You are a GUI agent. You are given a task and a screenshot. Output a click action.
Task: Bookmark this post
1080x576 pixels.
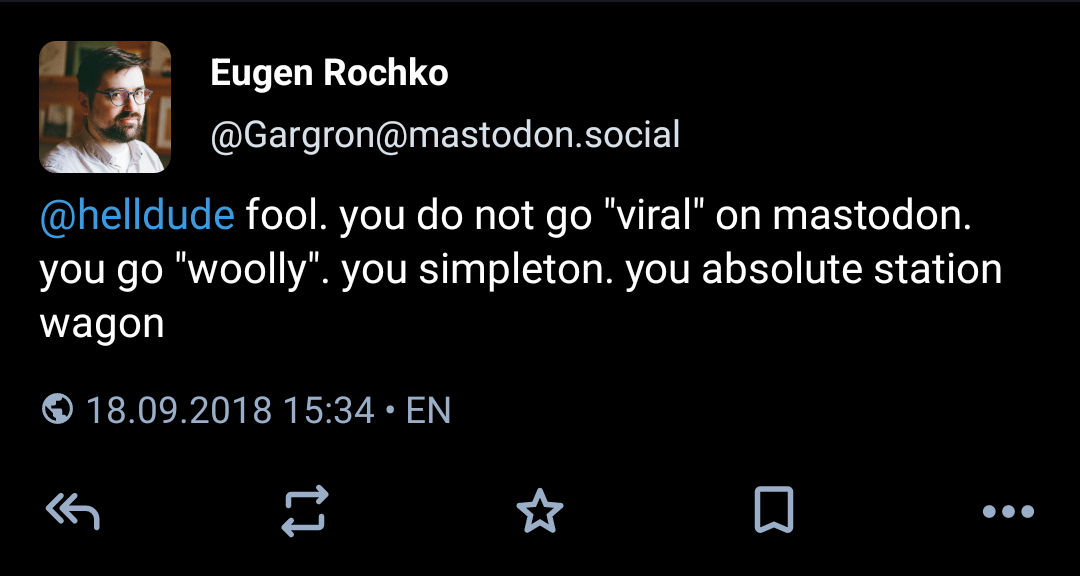(x=773, y=511)
